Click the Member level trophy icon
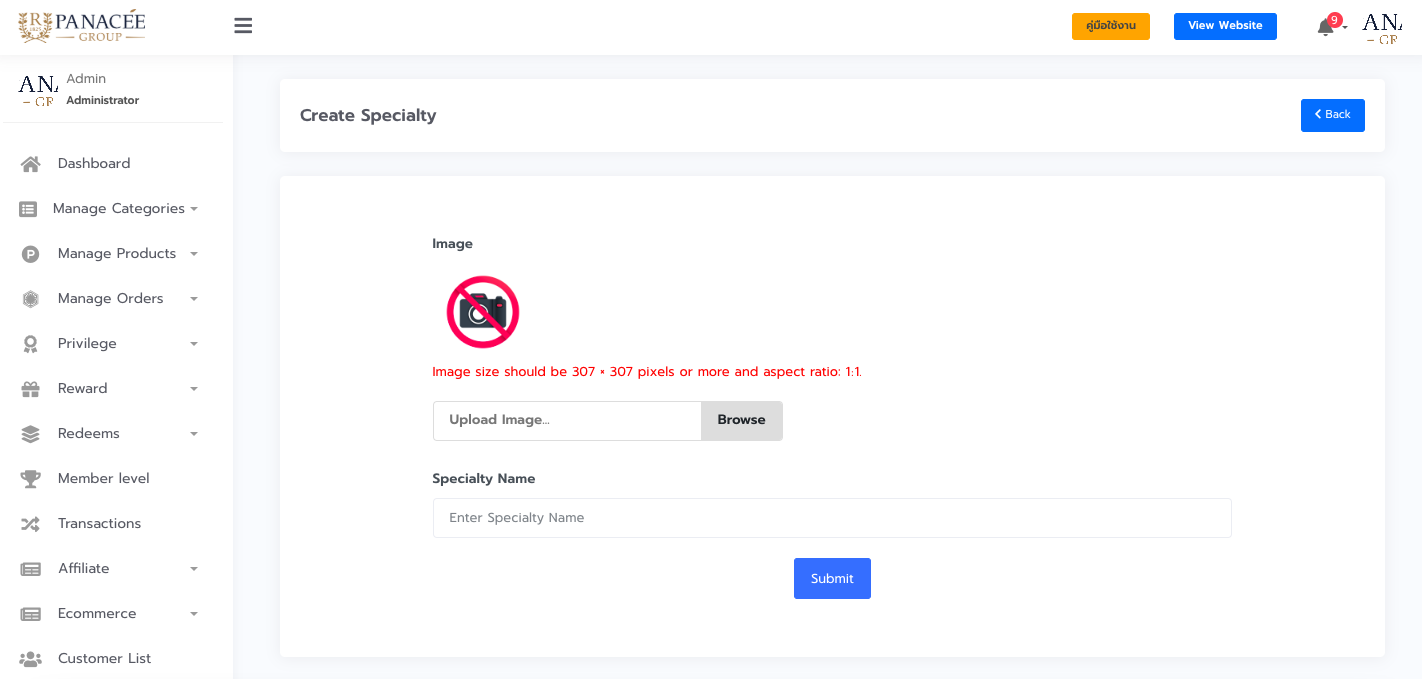The image size is (1422, 679). (x=31, y=479)
